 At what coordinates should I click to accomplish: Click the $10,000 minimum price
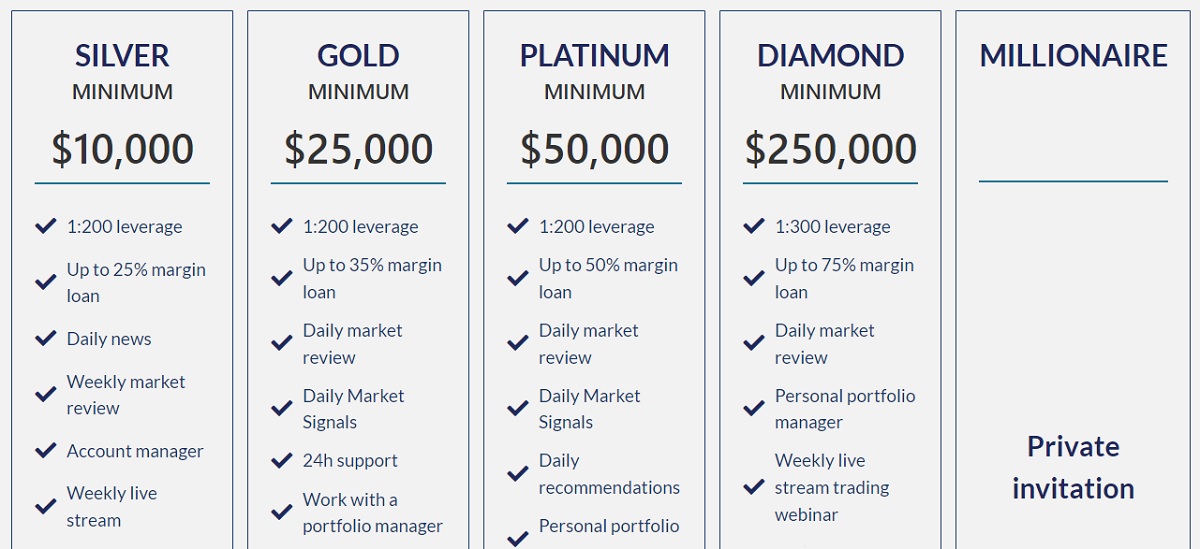122,149
